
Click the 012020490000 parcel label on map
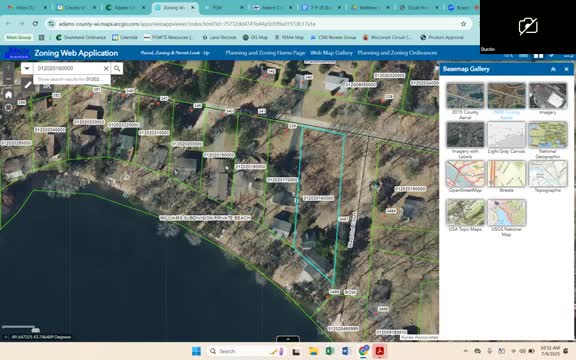pyautogui.click(x=343, y=328)
